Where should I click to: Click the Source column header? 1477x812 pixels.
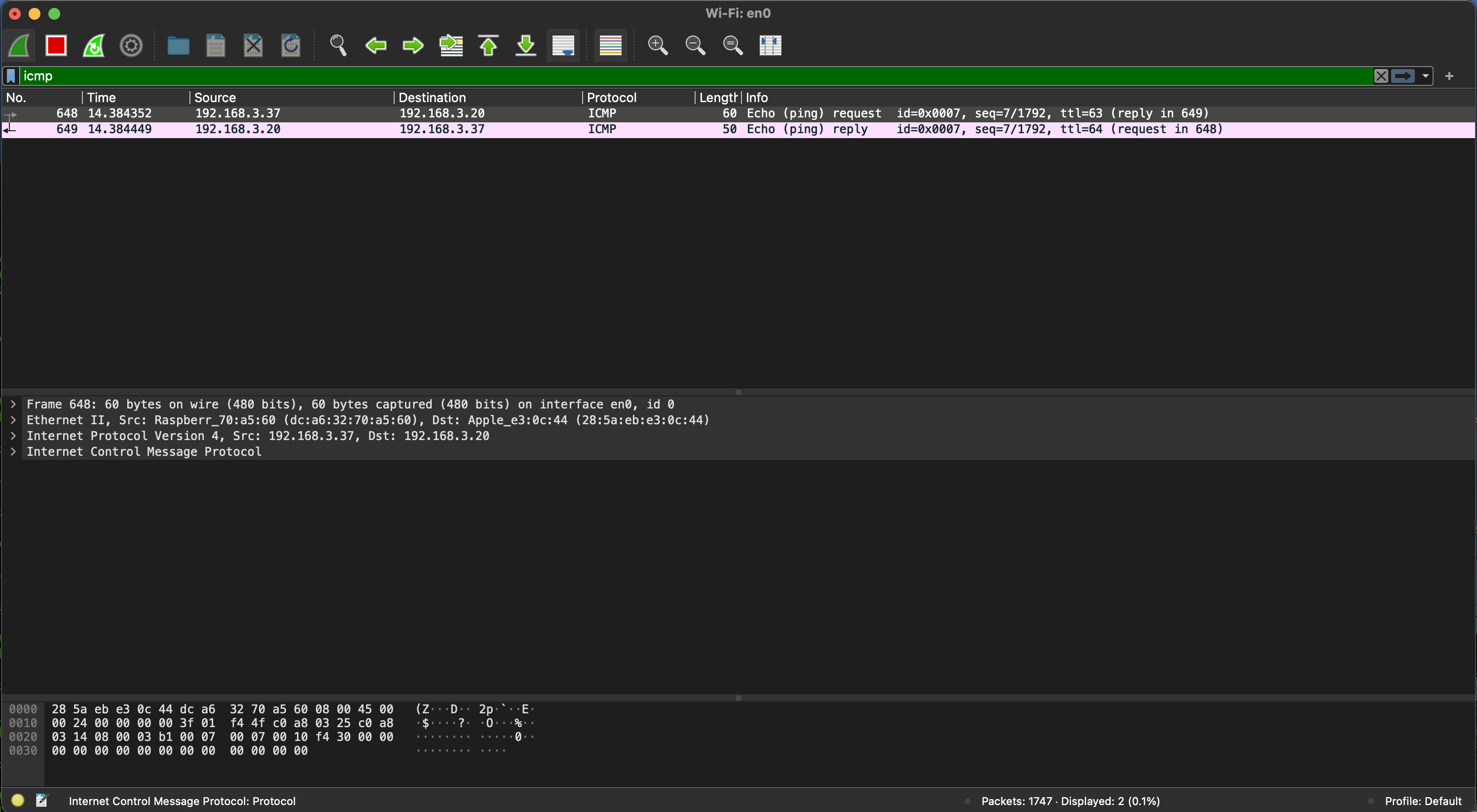[x=215, y=98]
